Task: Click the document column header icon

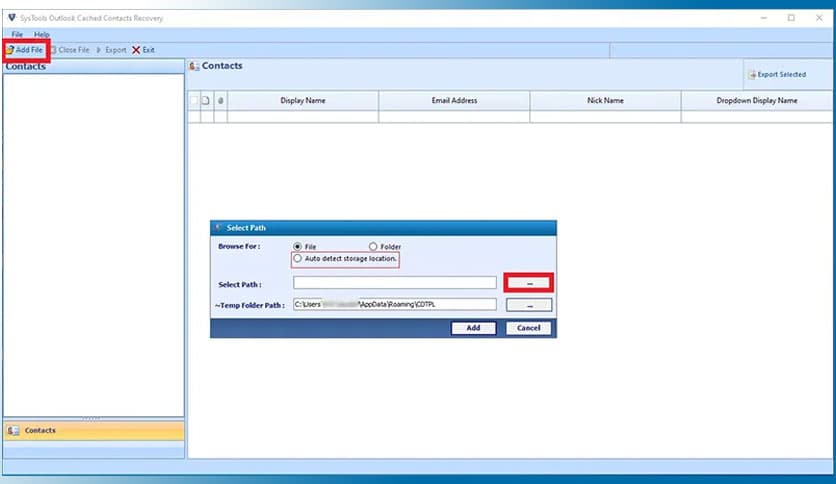Action: click(x=206, y=100)
